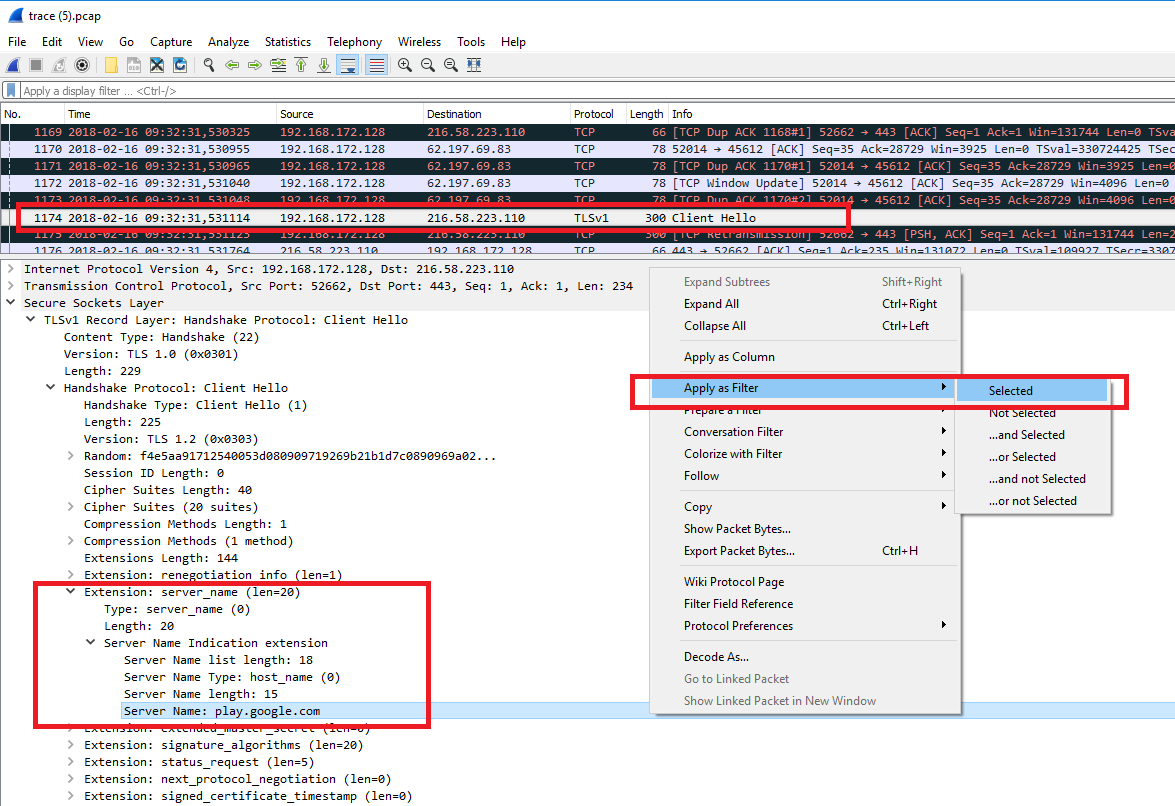Image resolution: width=1175 pixels, height=806 pixels.
Task: Open the Find Packet magnifier tool
Action: [209, 64]
